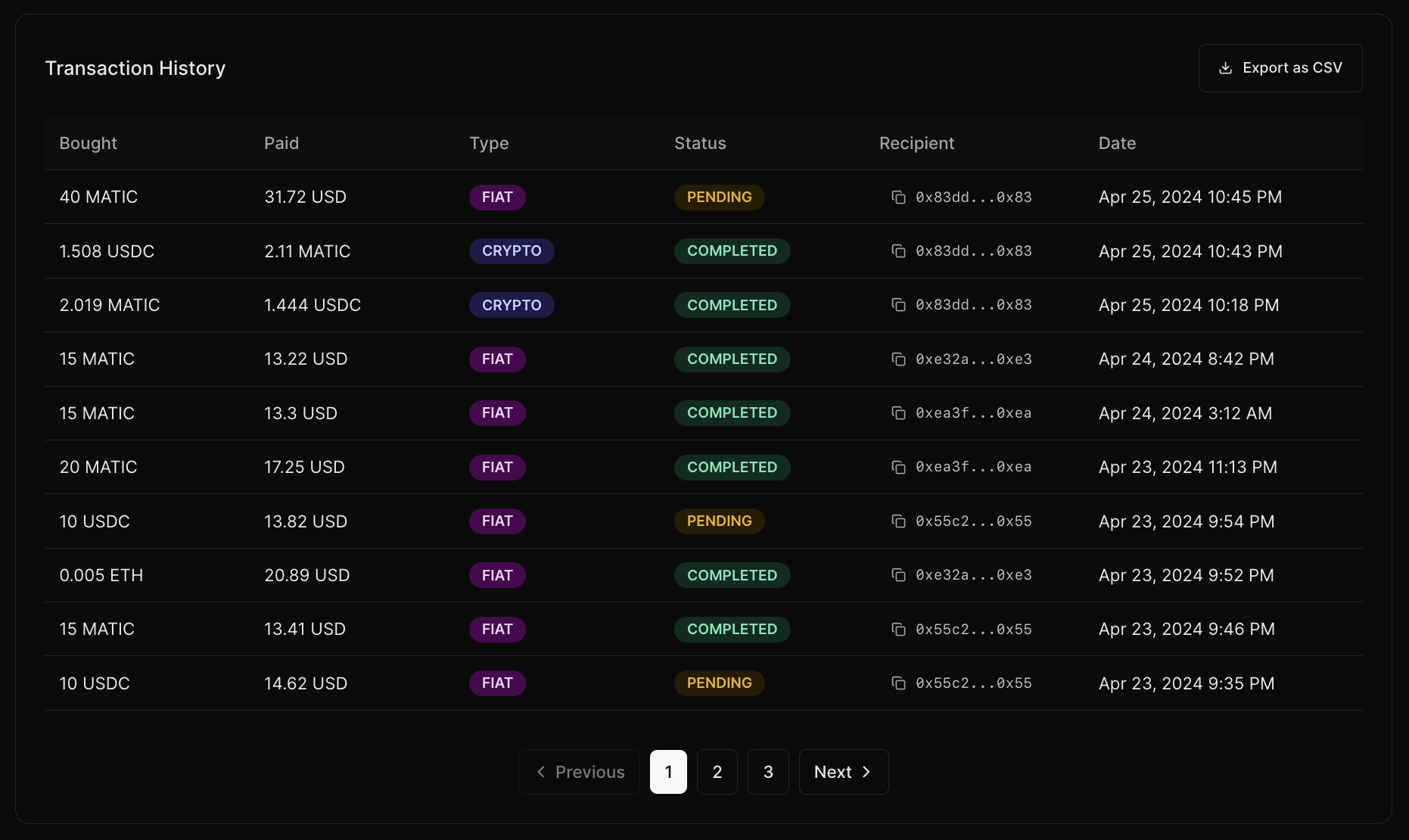Sort by the Status column header
Viewport: 1409px width, 840px height.
pyautogui.click(x=700, y=143)
